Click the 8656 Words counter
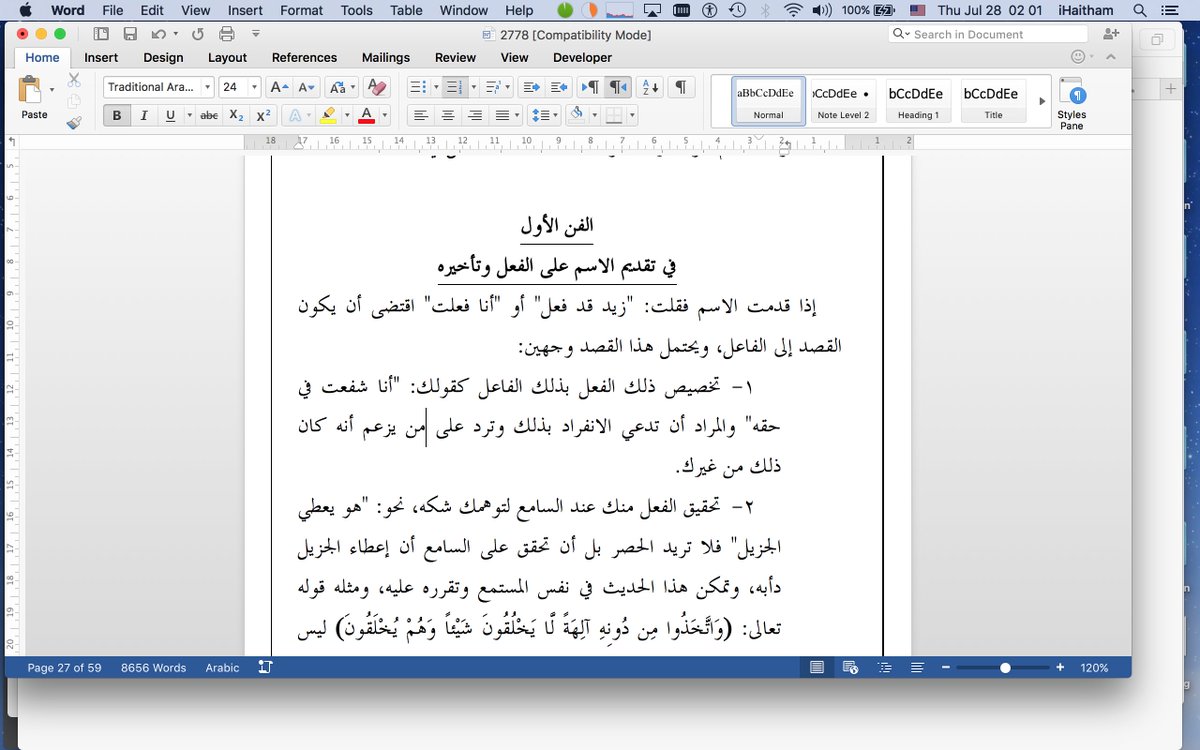The width and height of the screenshot is (1200, 750). [x=153, y=667]
